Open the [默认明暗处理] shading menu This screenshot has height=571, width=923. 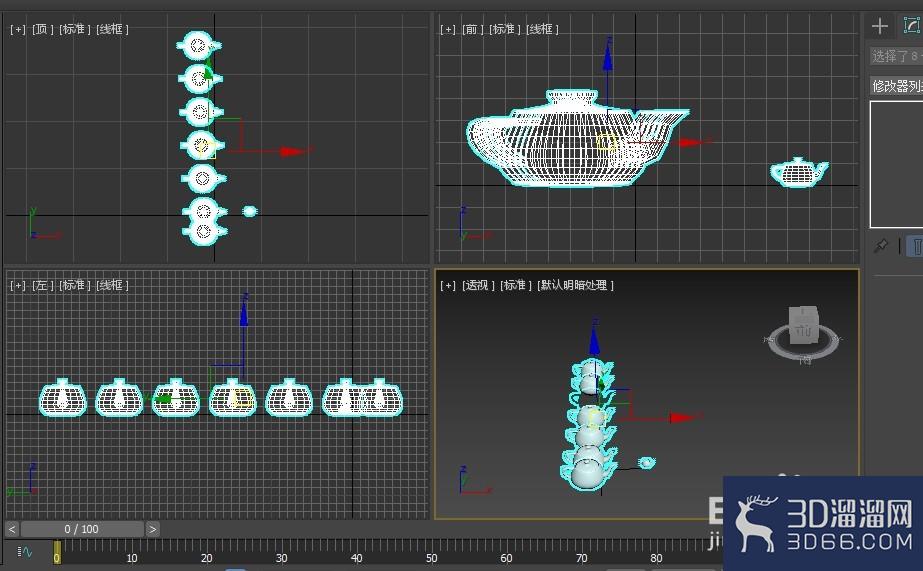click(575, 285)
